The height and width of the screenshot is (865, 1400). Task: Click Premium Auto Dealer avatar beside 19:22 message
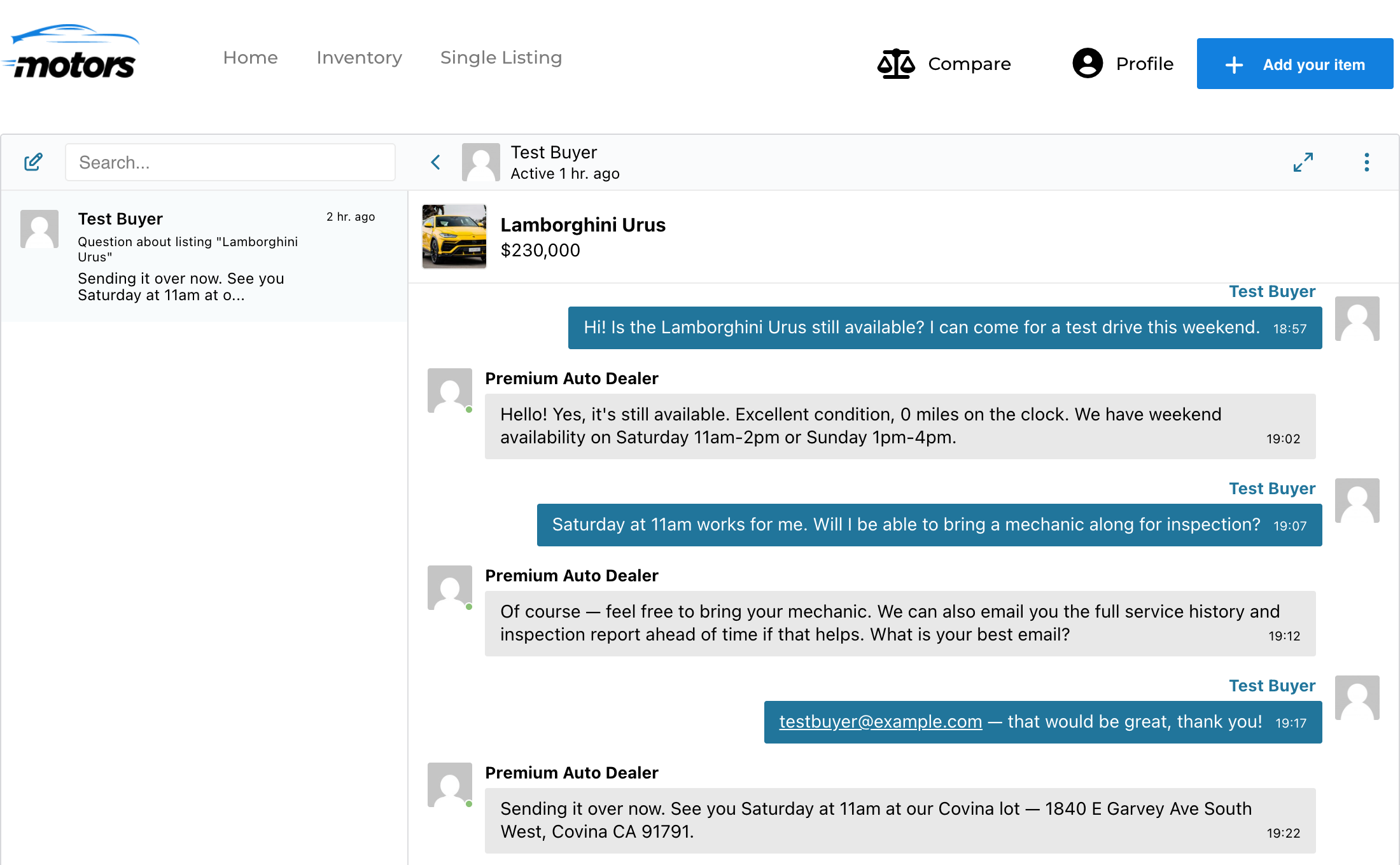(x=450, y=785)
